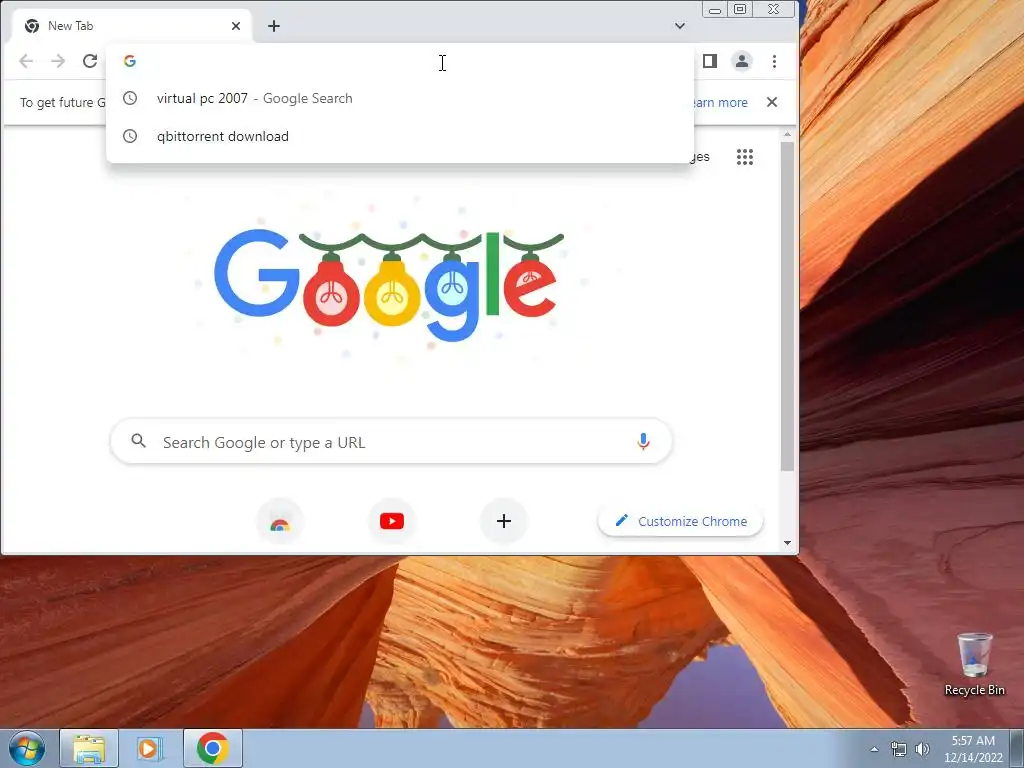Screen dimensions: 1024x768
Task: Show hidden tray icons arrow
Action: (x=874, y=749)
